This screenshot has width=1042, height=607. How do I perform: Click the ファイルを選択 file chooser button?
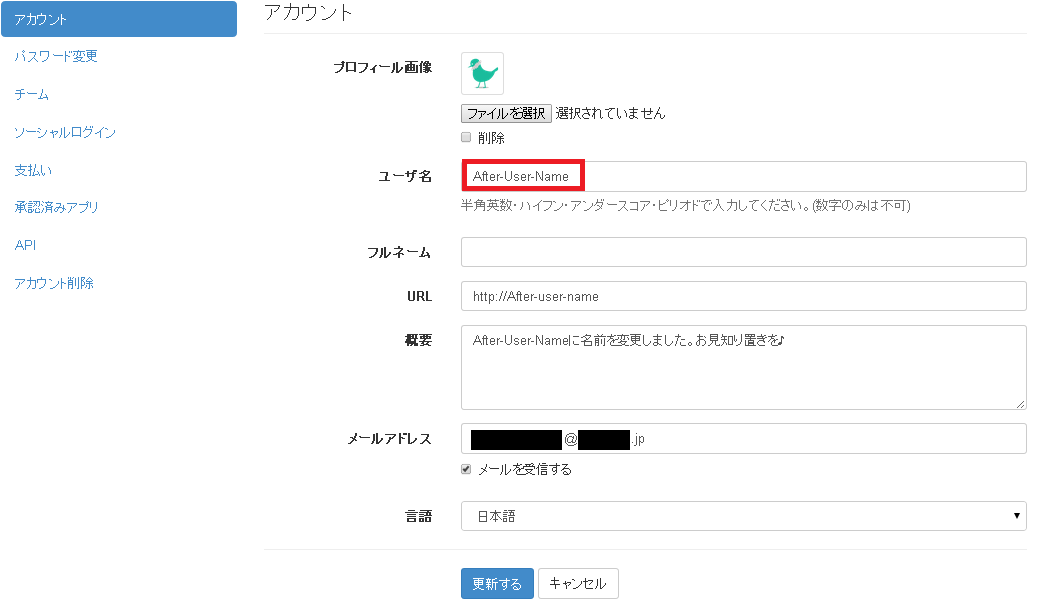click(x=506, y=113)
